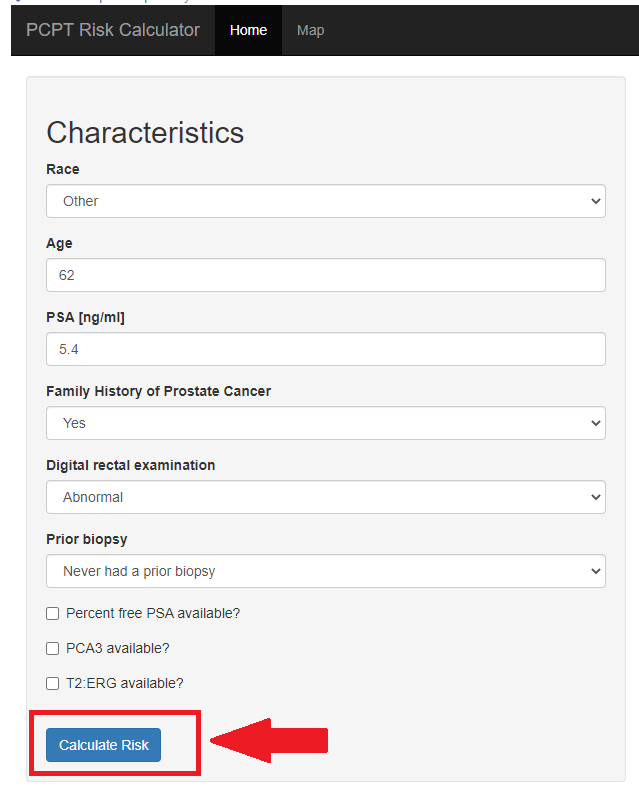Click the Percent free PSA available label
Image resolution: width=639 pixels, height=792 pixels.
coord(153,613)
